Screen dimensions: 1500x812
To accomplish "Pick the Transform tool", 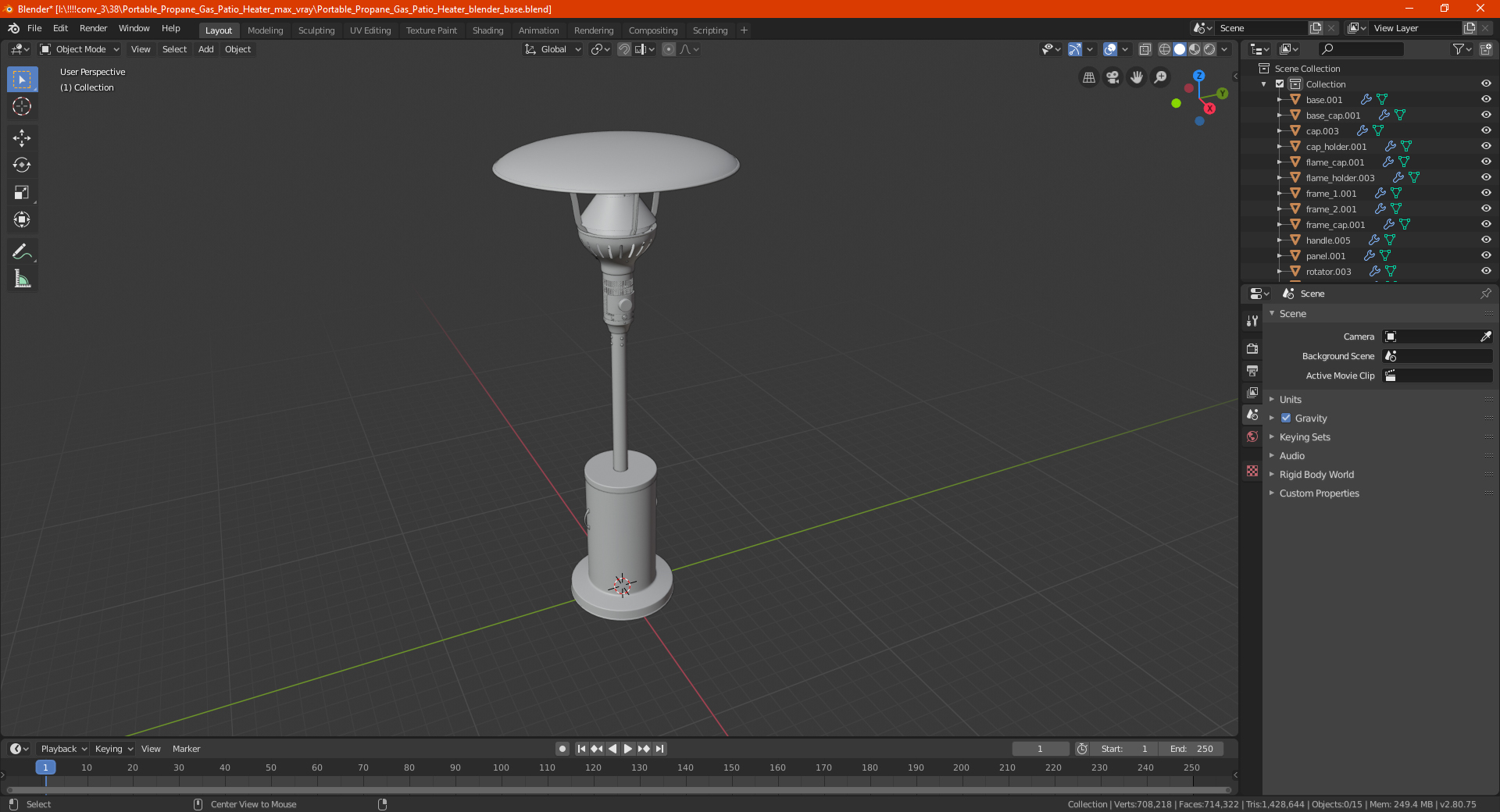I will [x=22, y=220].
